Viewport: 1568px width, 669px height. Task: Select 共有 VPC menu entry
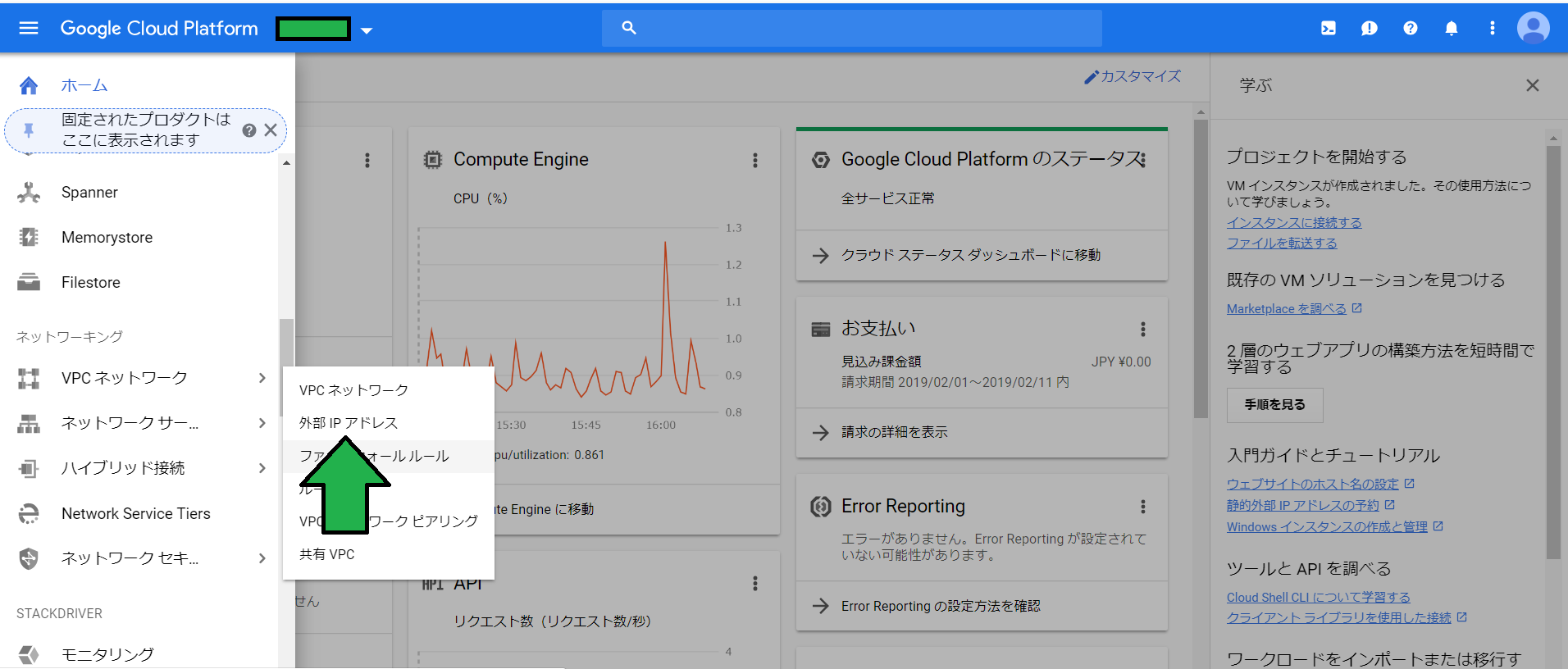[327, 554]
